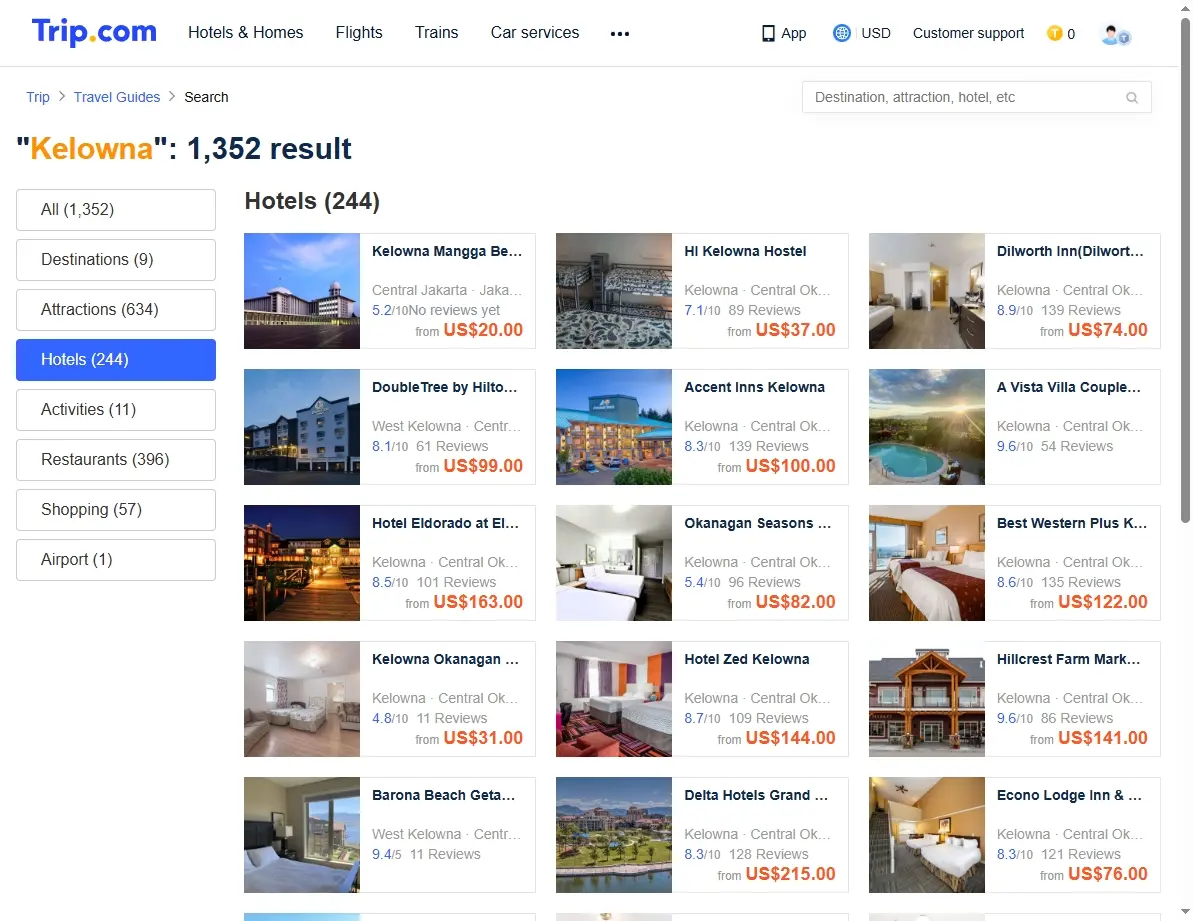Screen dimensions: 1193x921
Task: Click the US$215.00 price
Action: pos(791,875)
